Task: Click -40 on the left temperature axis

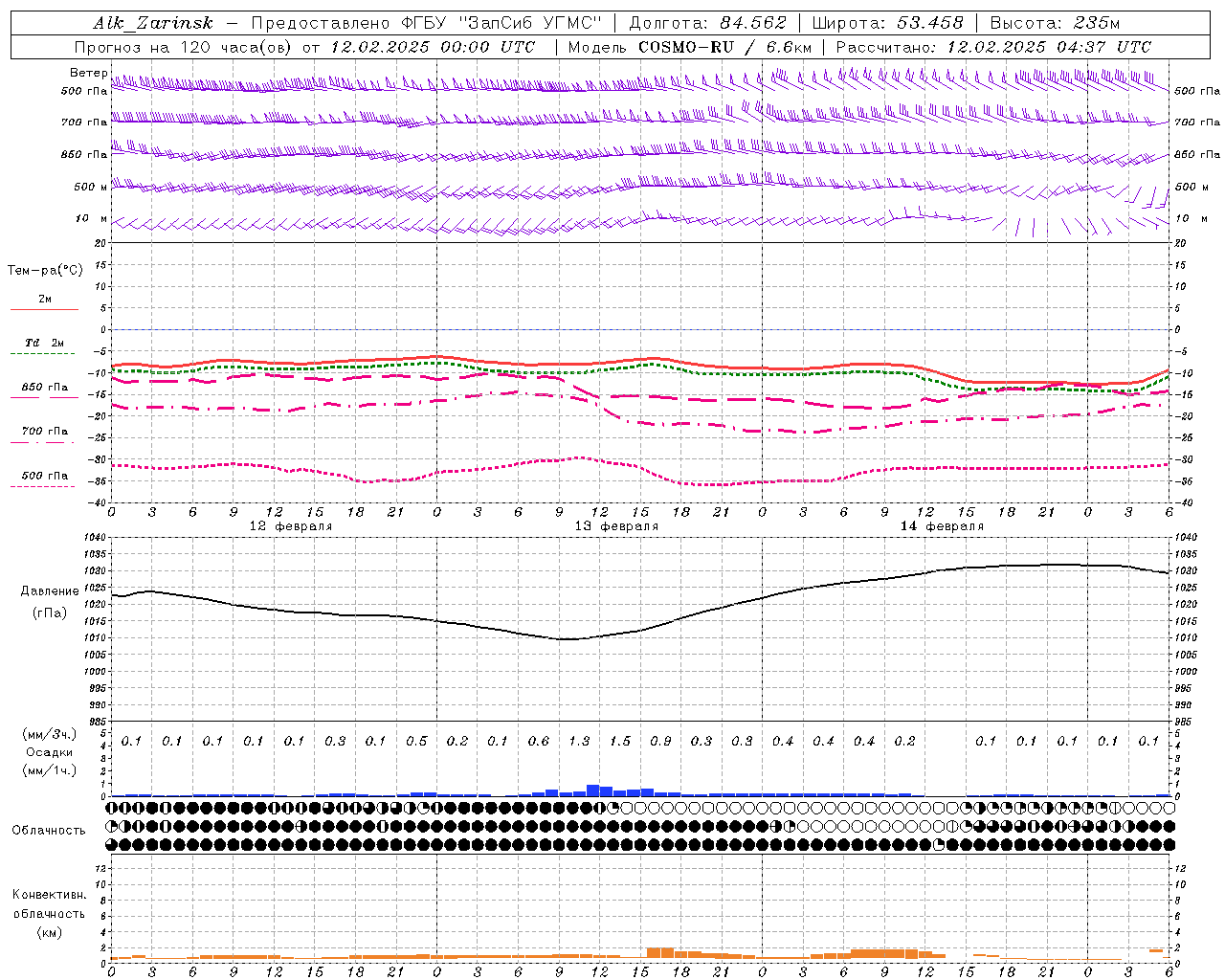Action: (x=97, y=503)
